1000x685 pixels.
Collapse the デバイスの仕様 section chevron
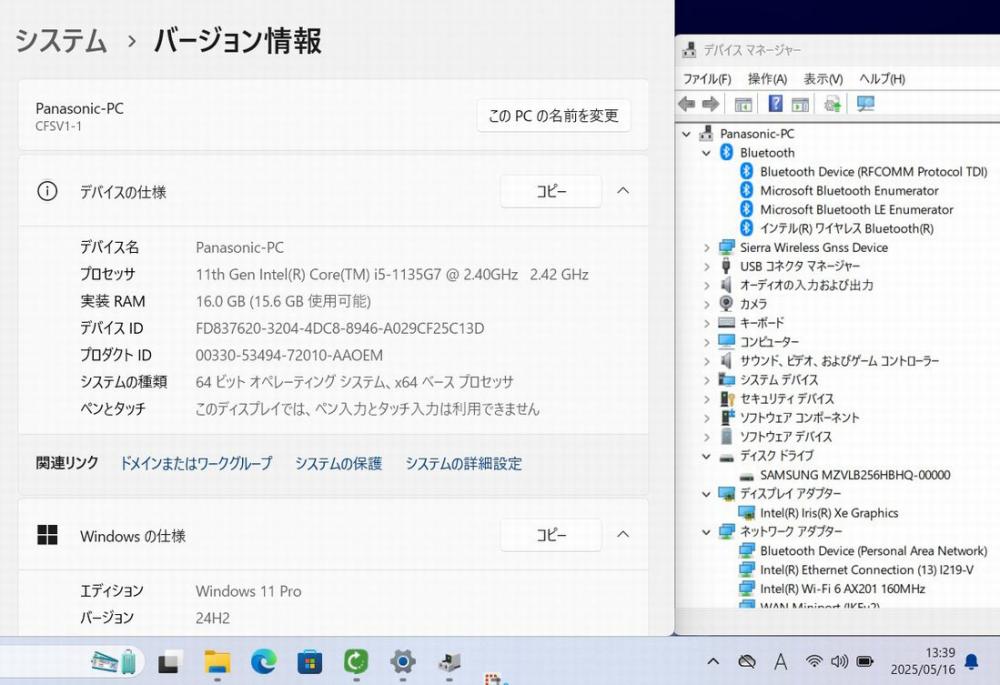pos(623,191)
